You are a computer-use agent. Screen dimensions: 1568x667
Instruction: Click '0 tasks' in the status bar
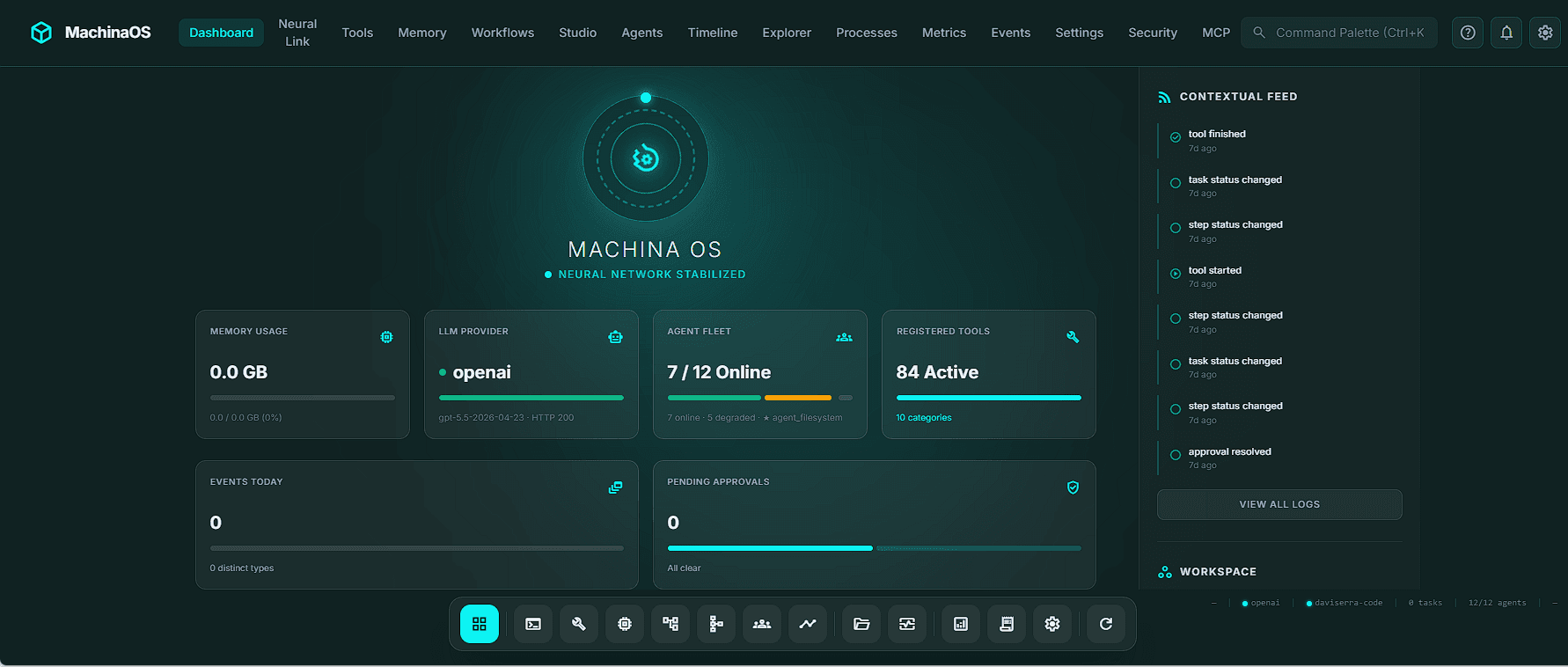point(1425,603)
